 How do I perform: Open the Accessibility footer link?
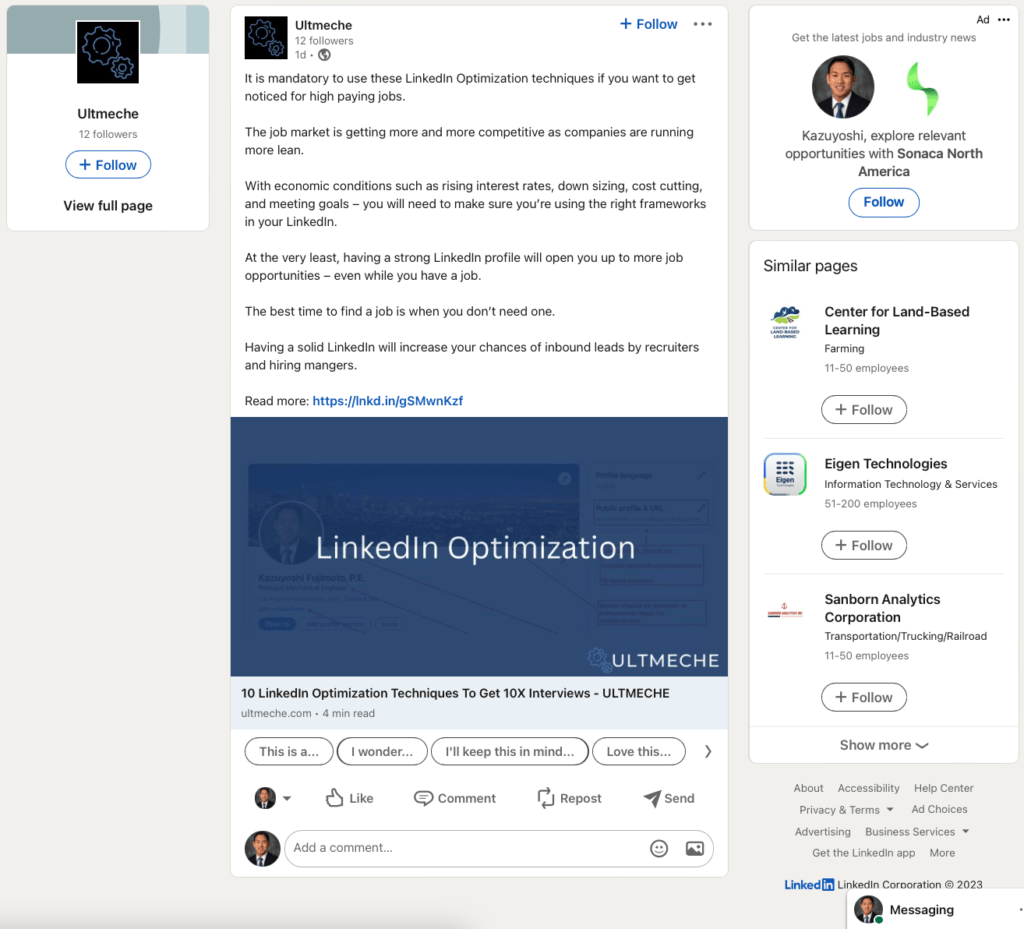pos(869,788)
